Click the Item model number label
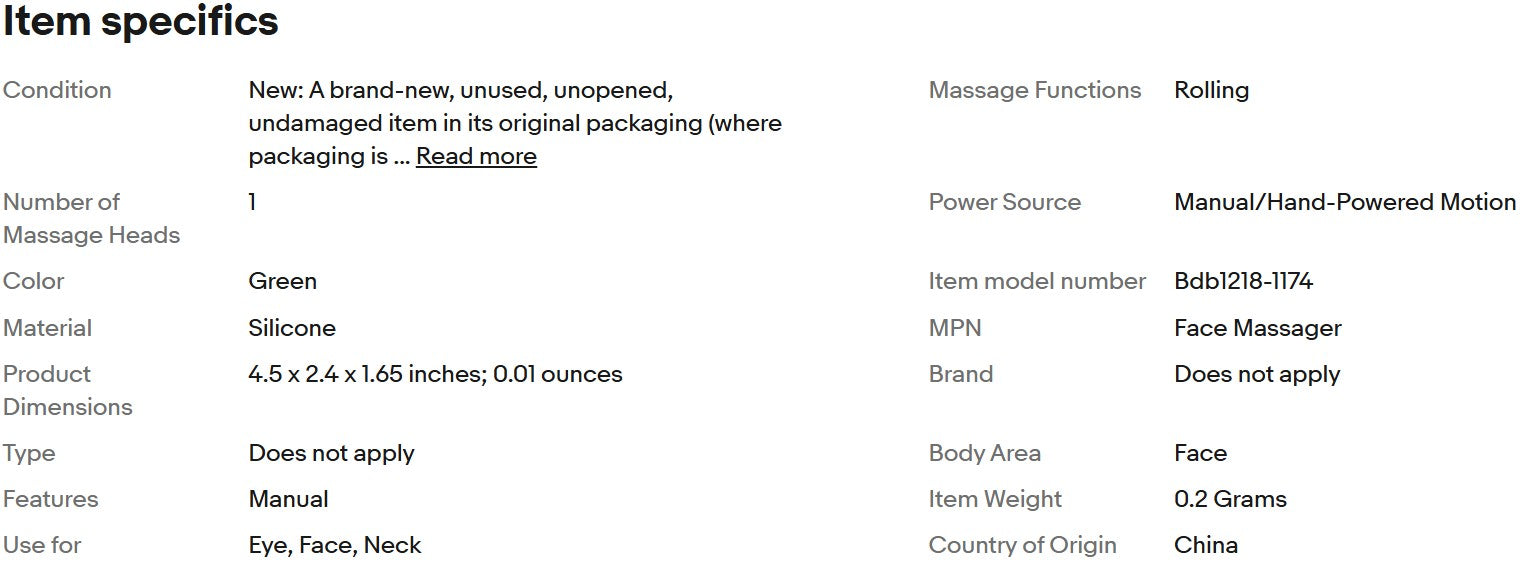Screen dimensions: 1531x570 1037,282
